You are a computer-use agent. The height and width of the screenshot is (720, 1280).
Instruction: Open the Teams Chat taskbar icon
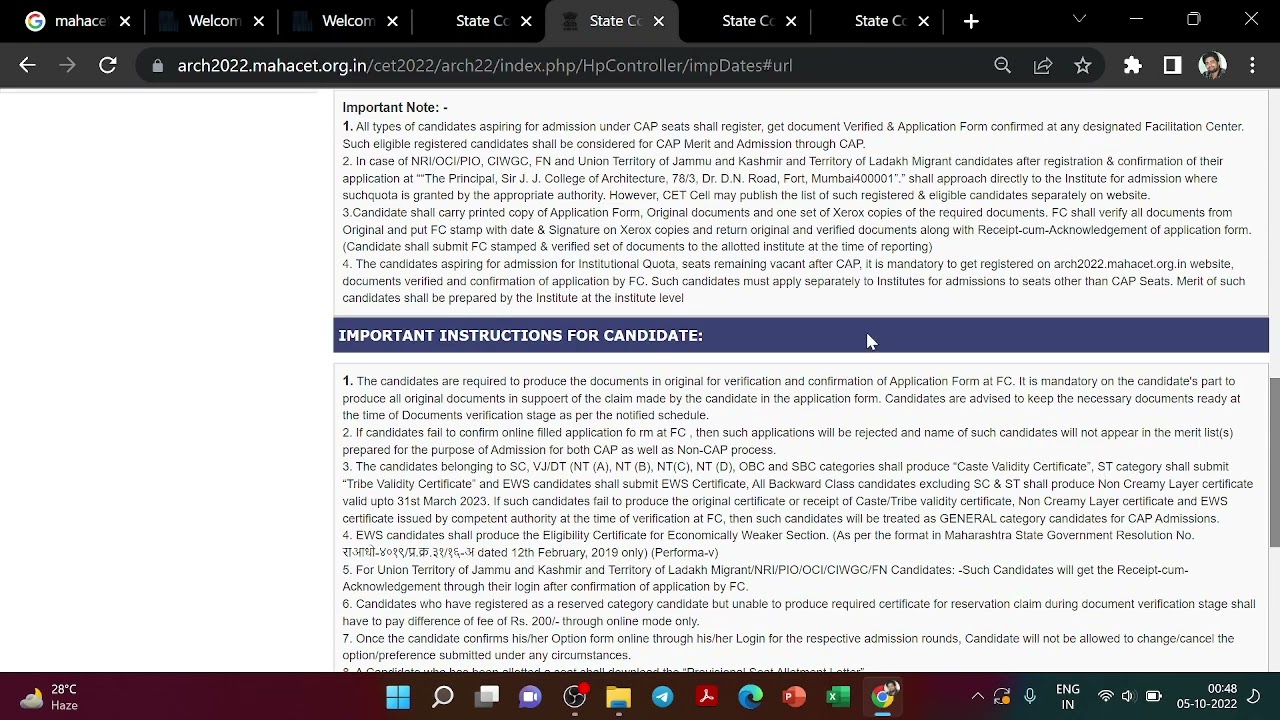(530, 697)
